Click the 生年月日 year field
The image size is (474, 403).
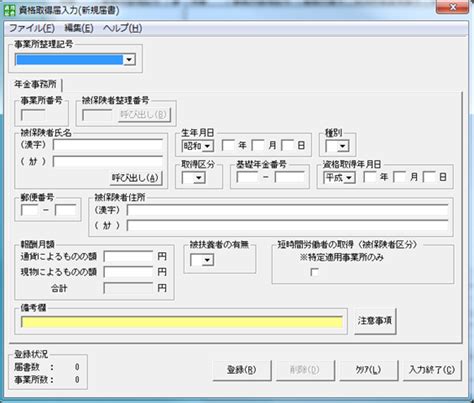229,145
